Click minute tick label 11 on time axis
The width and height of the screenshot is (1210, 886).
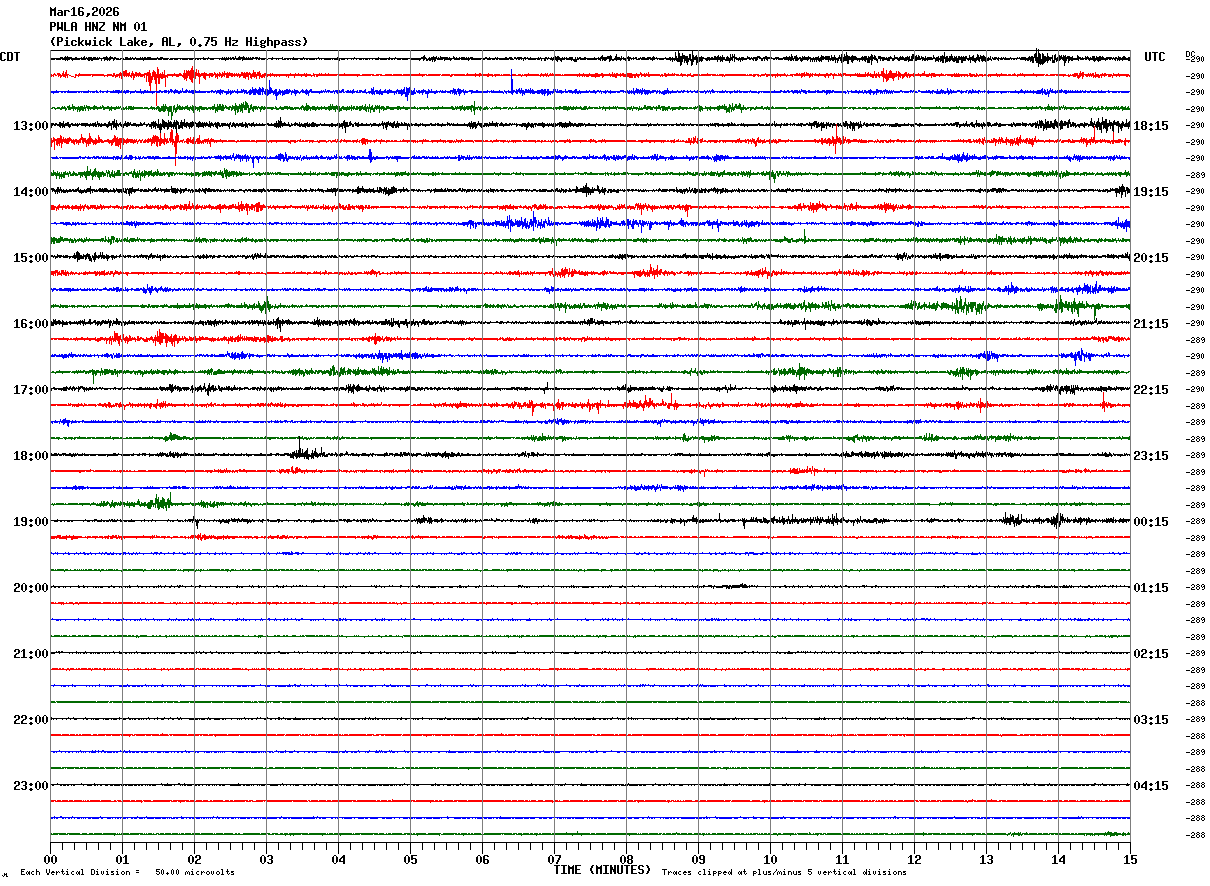842,859
